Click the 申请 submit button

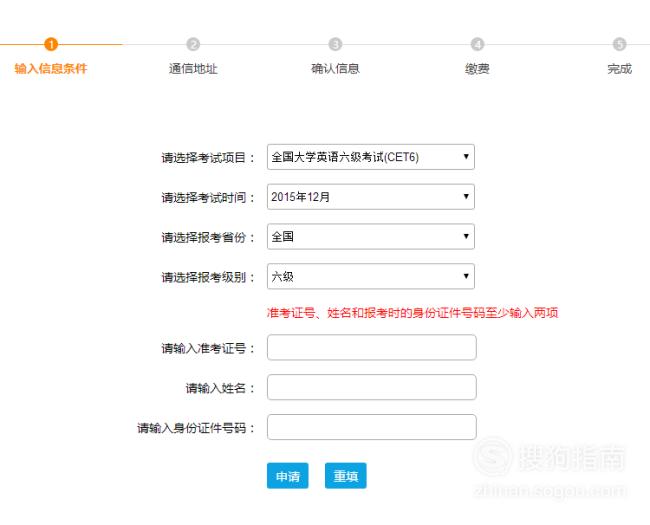(288, 476)
